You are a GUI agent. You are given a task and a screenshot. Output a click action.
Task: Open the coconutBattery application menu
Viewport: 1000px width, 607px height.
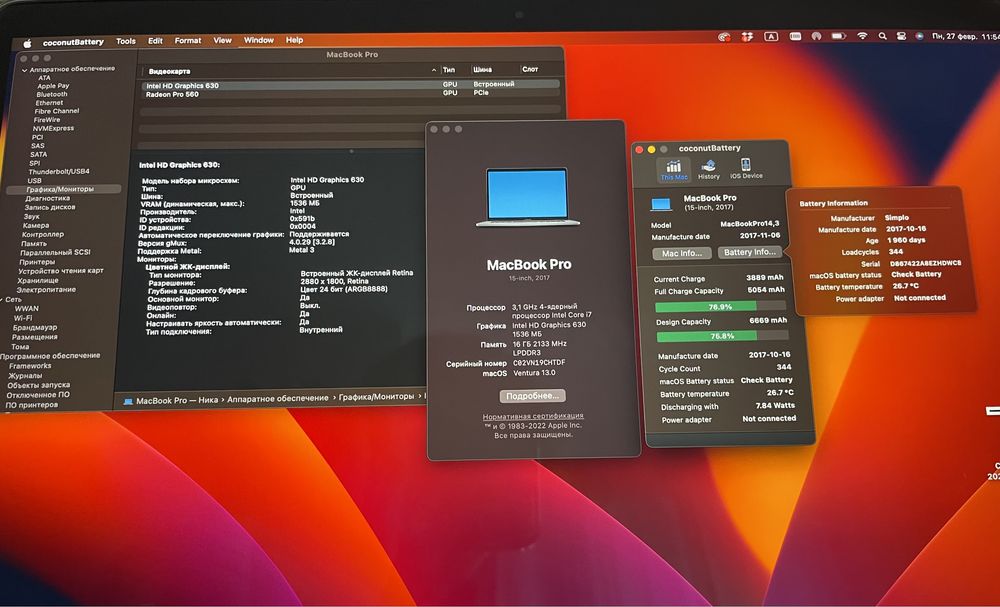pyautogui.click(x=73, y=42)
